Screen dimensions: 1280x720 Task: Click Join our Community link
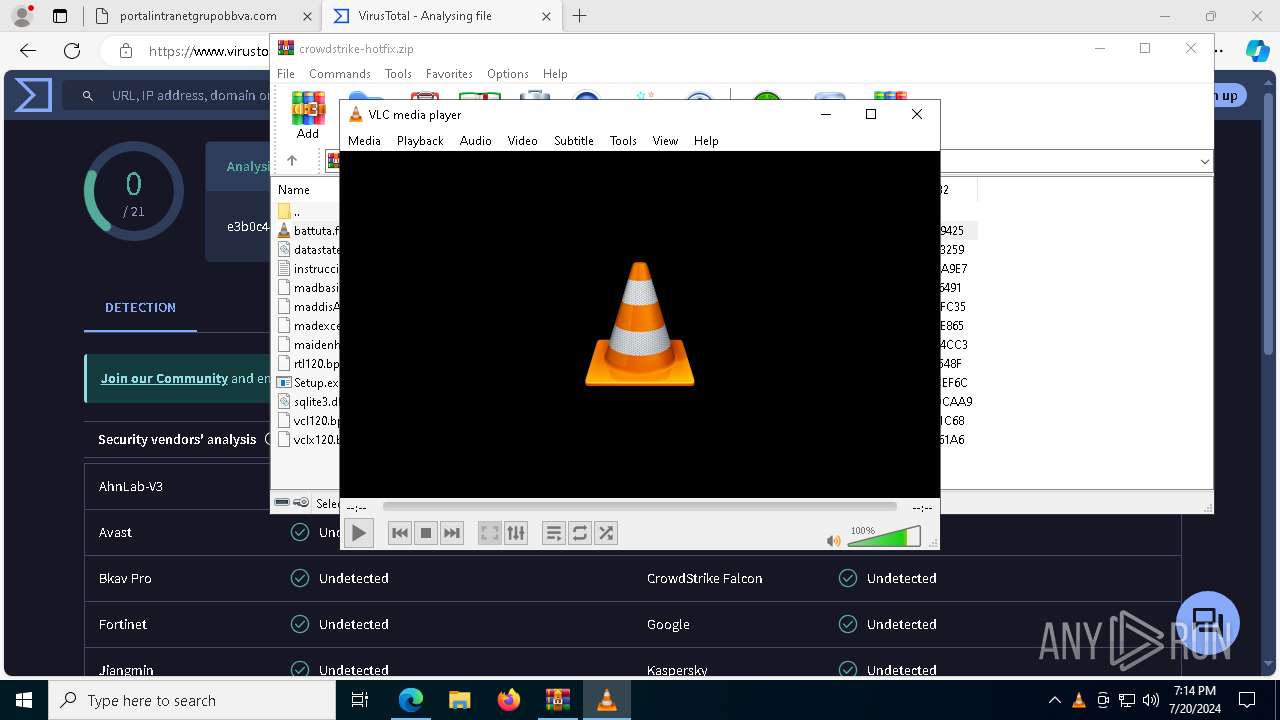pyautogui.click(x=164, y=379)
